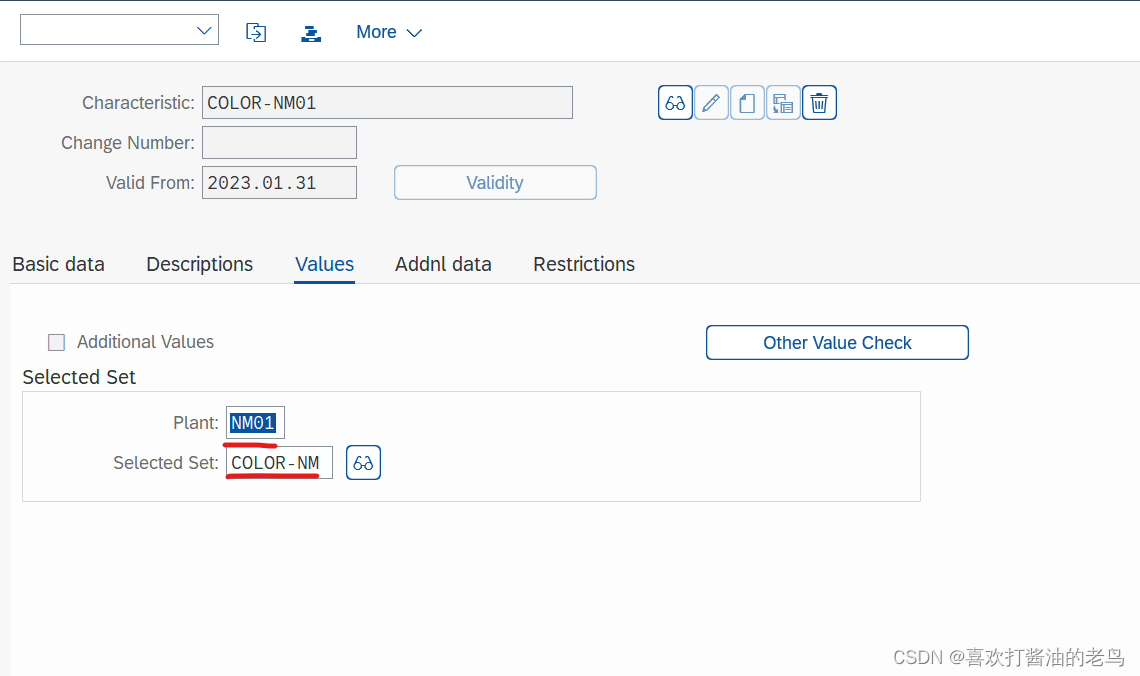Enable the Additional Values checkbox
This screenshot has width=1140, height=676.
[x=56, y=342]
